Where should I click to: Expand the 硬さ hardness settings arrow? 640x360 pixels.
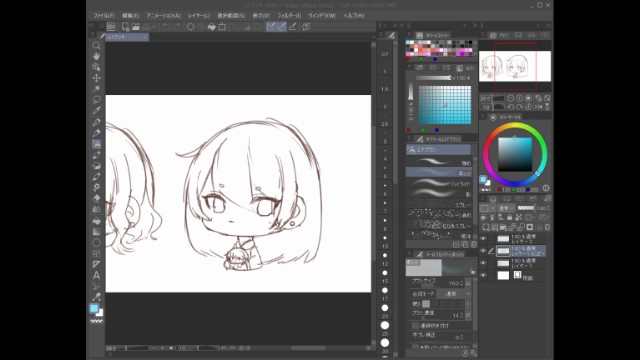point(468,304)
